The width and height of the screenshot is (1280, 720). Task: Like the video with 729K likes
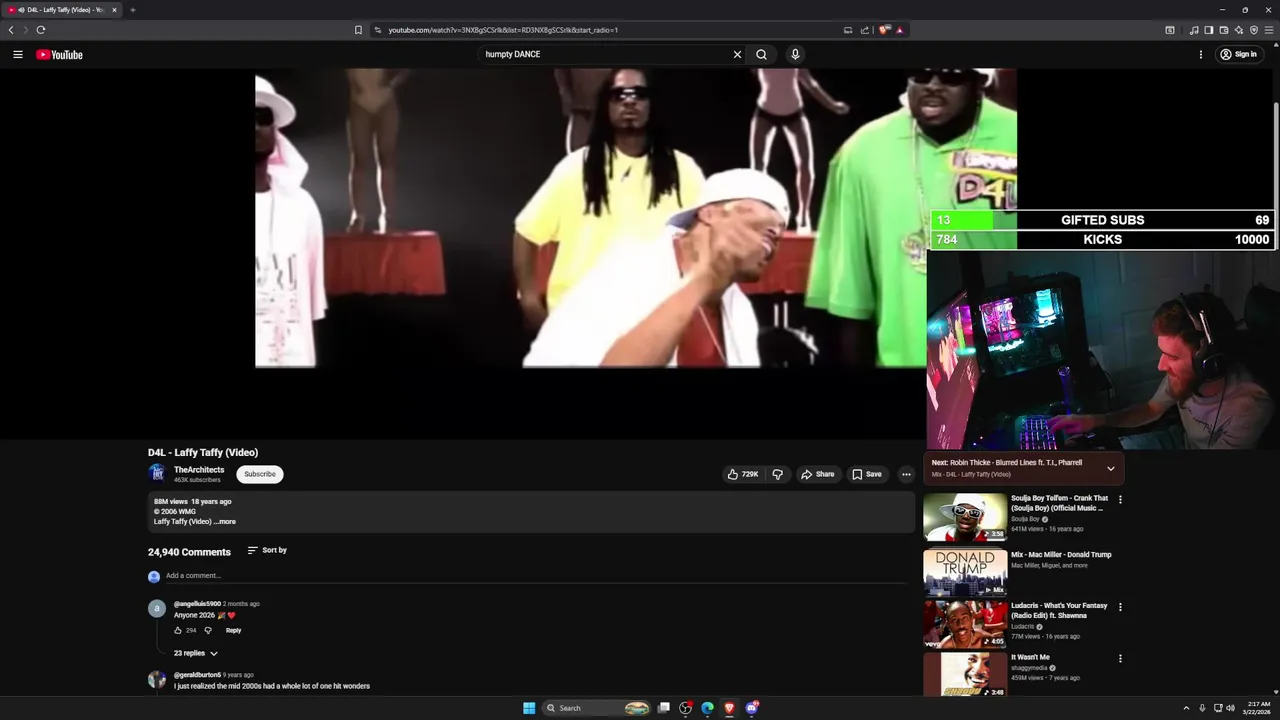click(742, 474)
